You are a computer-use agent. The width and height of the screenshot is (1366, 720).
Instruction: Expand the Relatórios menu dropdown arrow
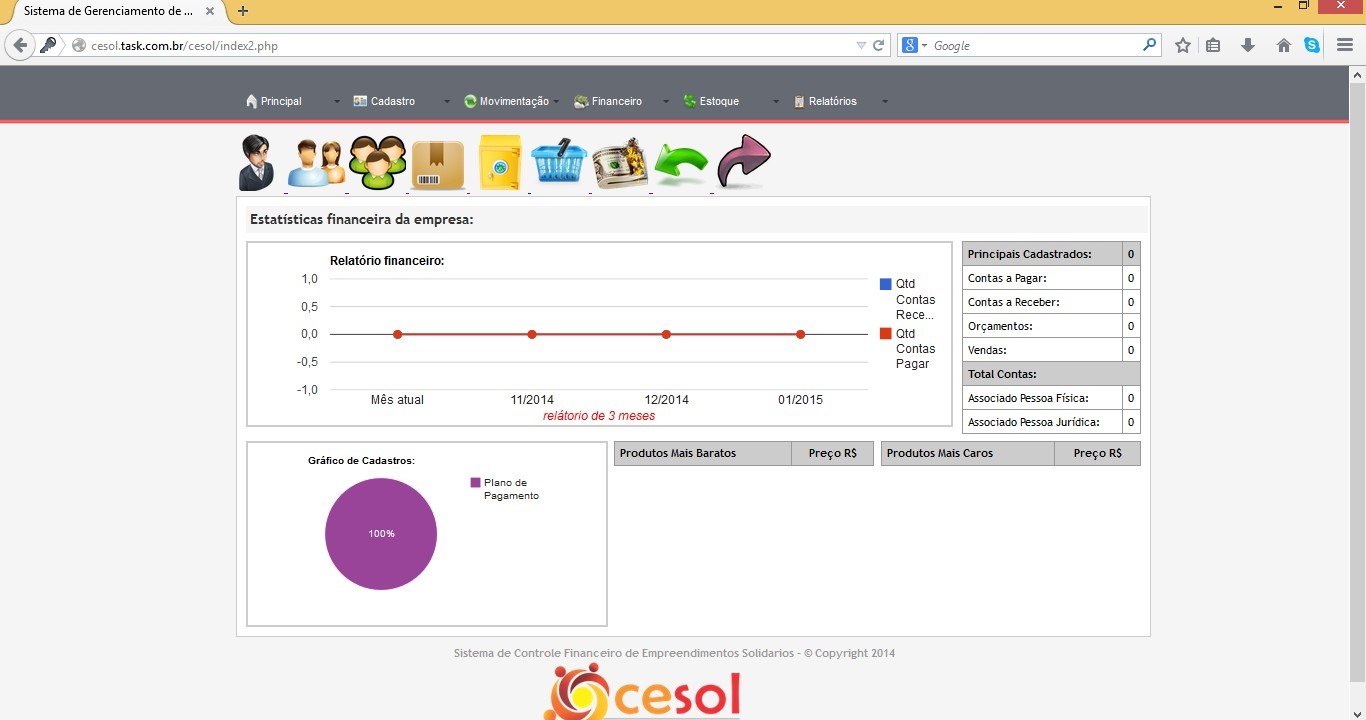884,102
